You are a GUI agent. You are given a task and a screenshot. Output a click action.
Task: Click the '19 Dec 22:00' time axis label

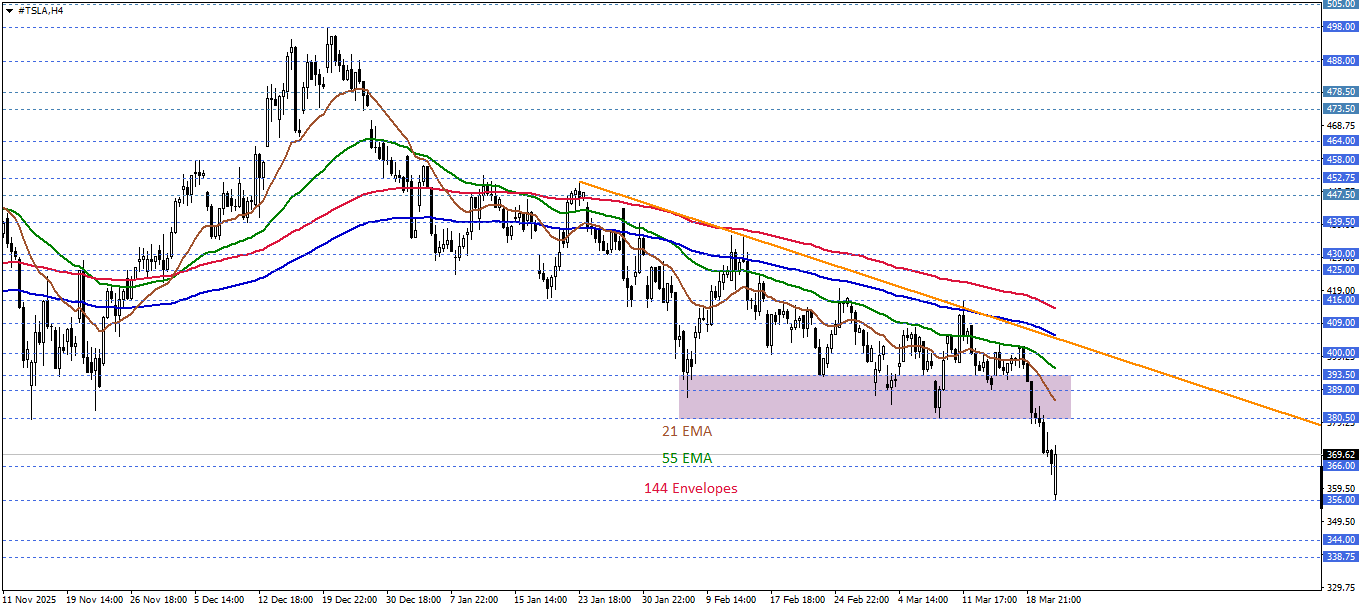pos(349,600)
